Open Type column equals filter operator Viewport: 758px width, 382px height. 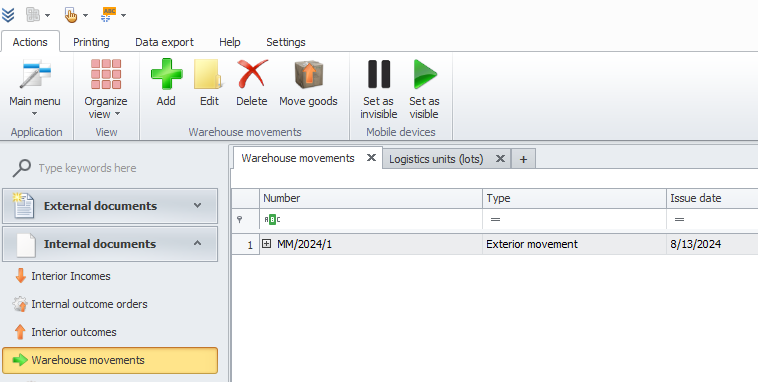(495, 220)
